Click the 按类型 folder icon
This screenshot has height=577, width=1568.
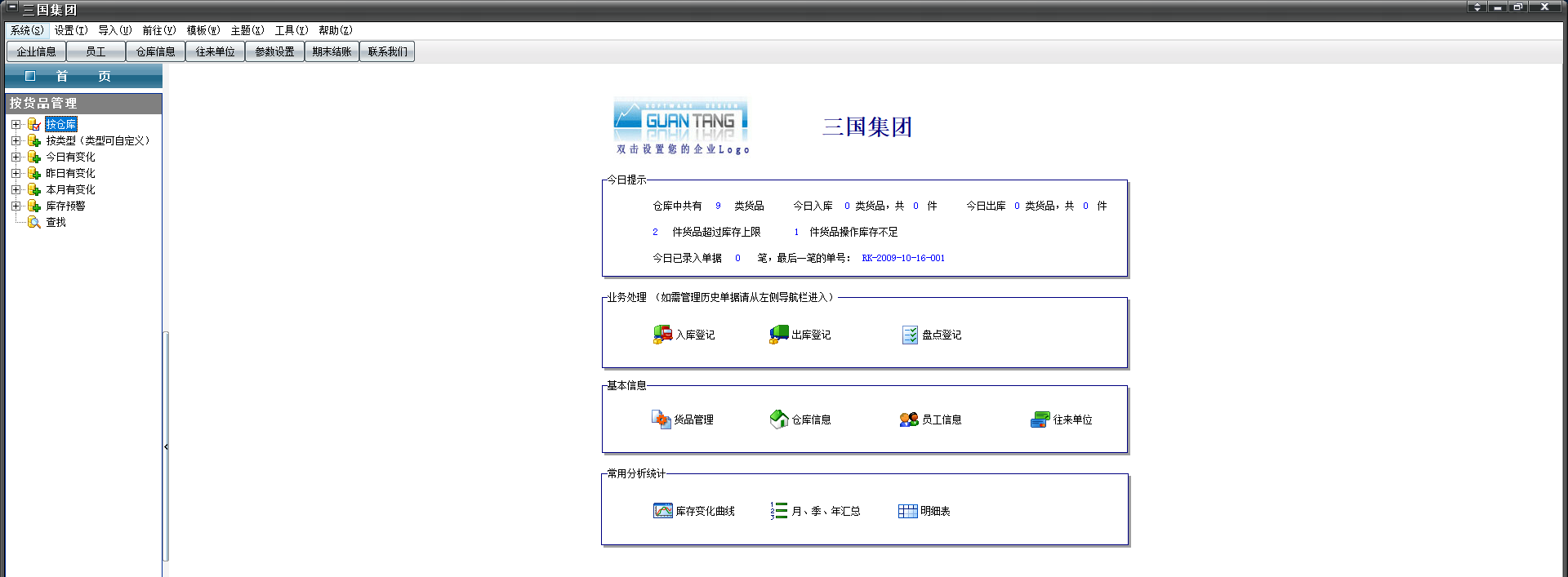pos(34,140)
